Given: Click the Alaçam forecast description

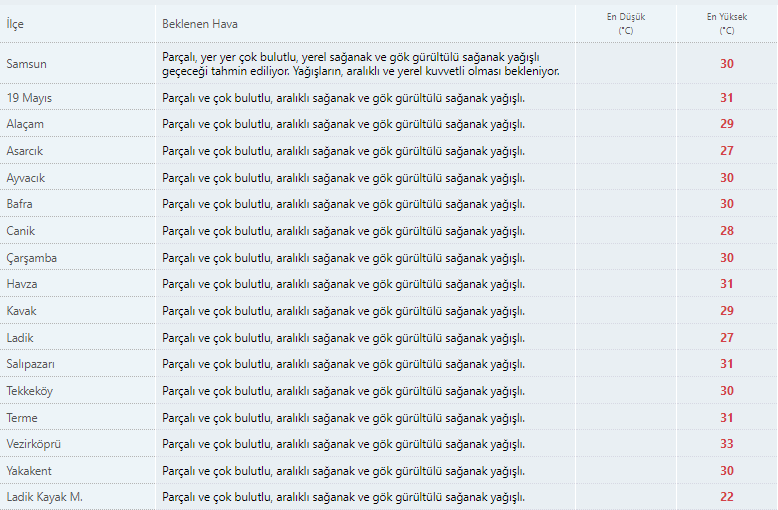Looking at the screenshot, I should coord(343,125).
